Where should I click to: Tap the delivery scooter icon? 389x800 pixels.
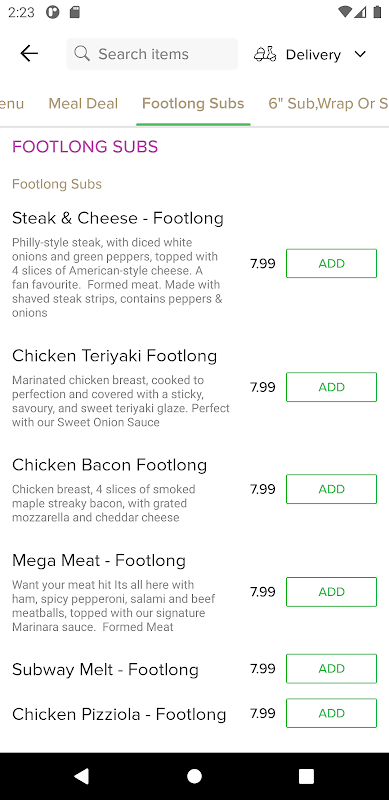[x=265, y=54]
